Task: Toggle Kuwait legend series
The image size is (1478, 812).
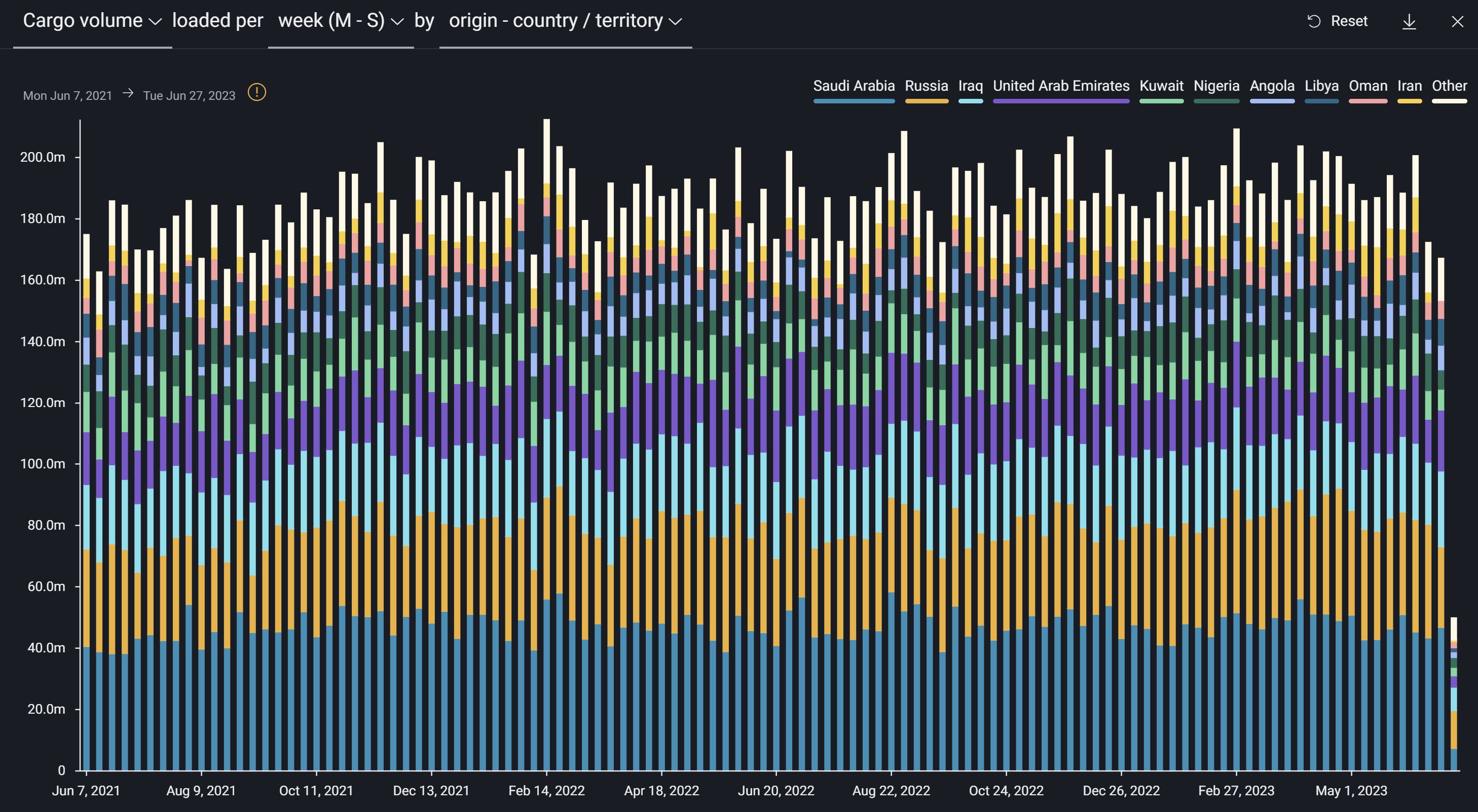Action: [1161, 90]
